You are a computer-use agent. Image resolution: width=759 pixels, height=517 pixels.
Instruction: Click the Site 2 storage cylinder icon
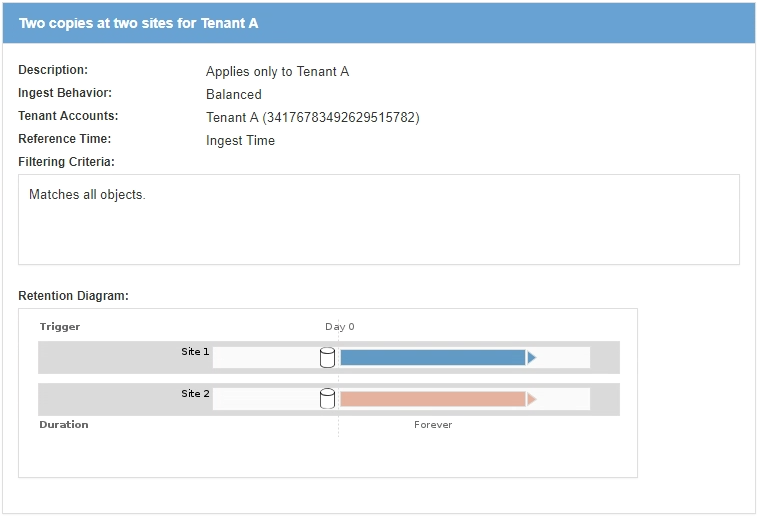[x=327, y=399]
